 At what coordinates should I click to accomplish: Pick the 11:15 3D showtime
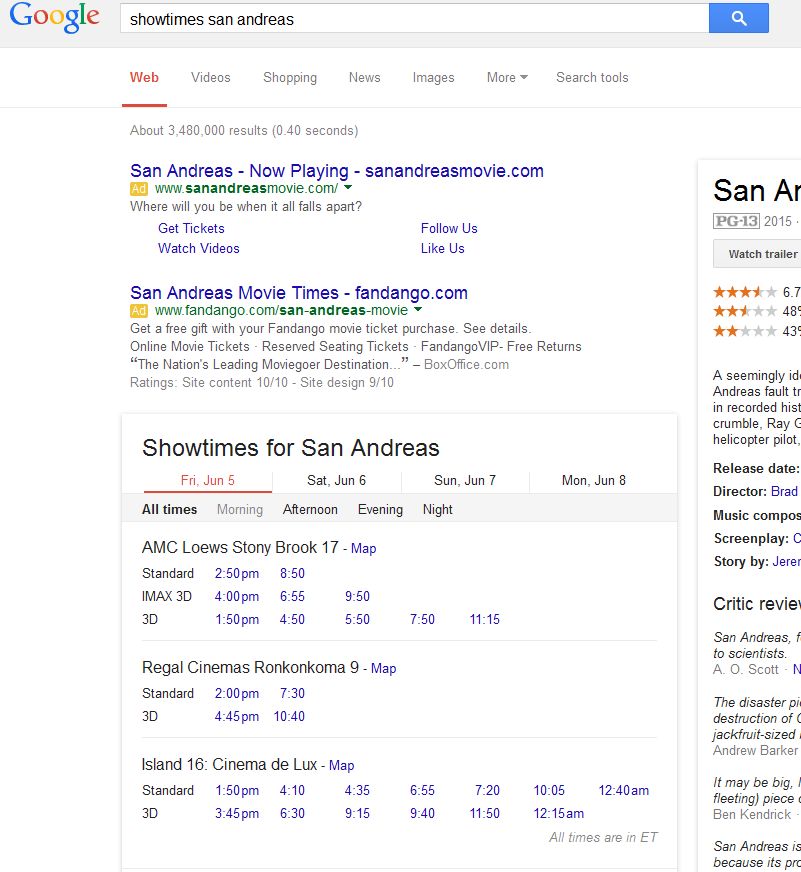point(484,620)
